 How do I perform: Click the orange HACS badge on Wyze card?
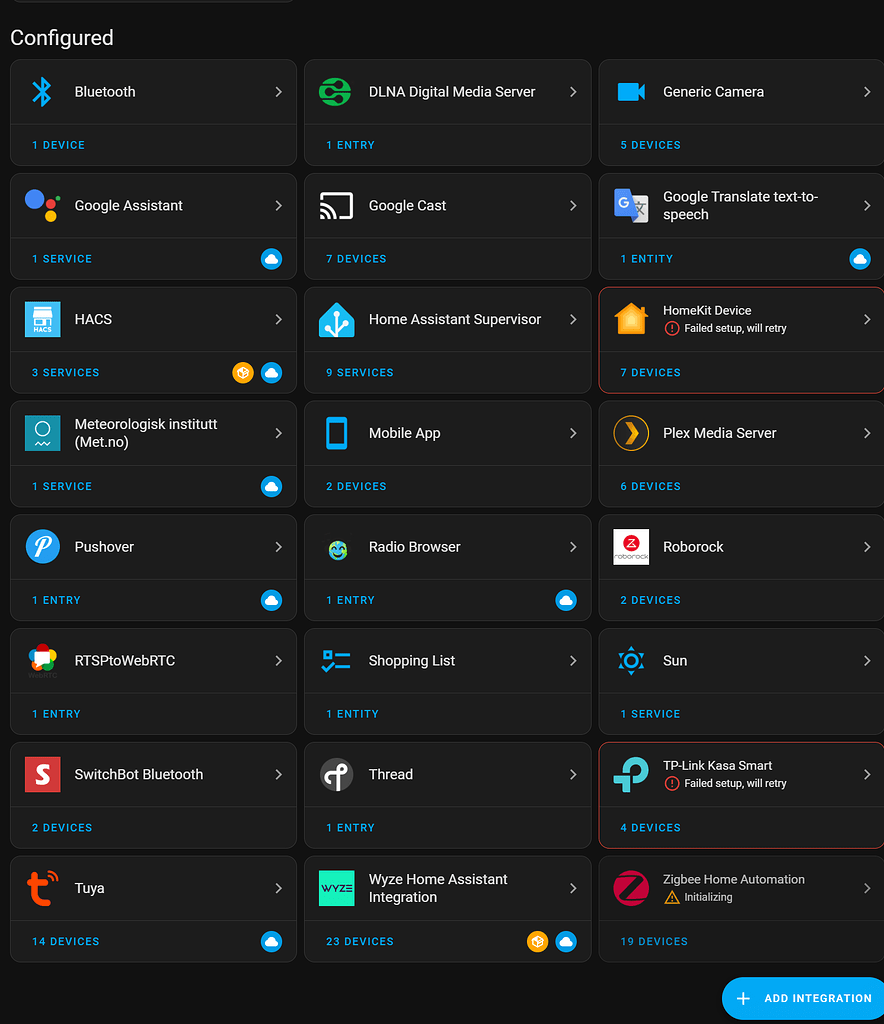tap(537, 941)
